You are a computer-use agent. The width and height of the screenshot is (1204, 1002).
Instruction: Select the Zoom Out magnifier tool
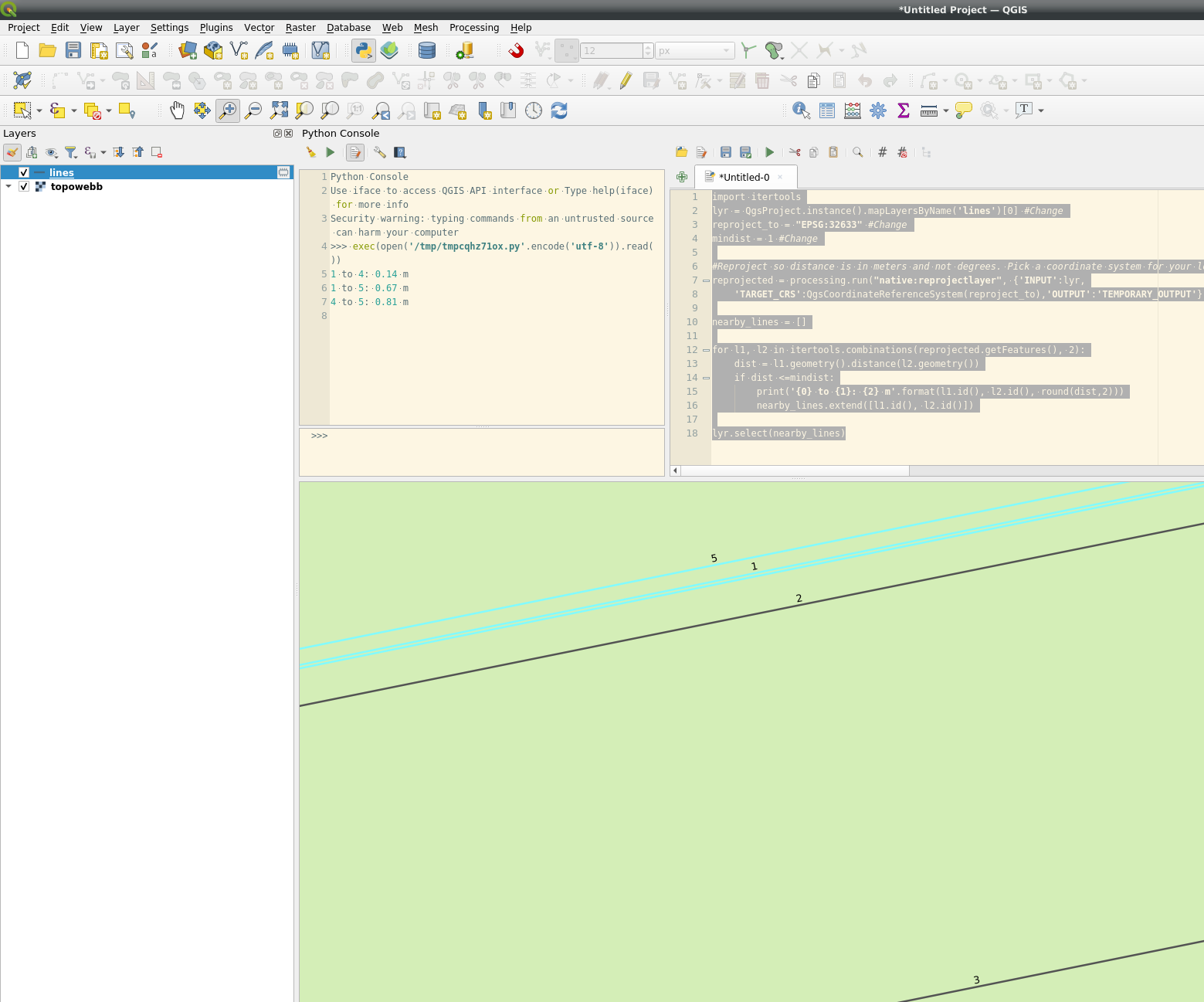coord(253,110)
